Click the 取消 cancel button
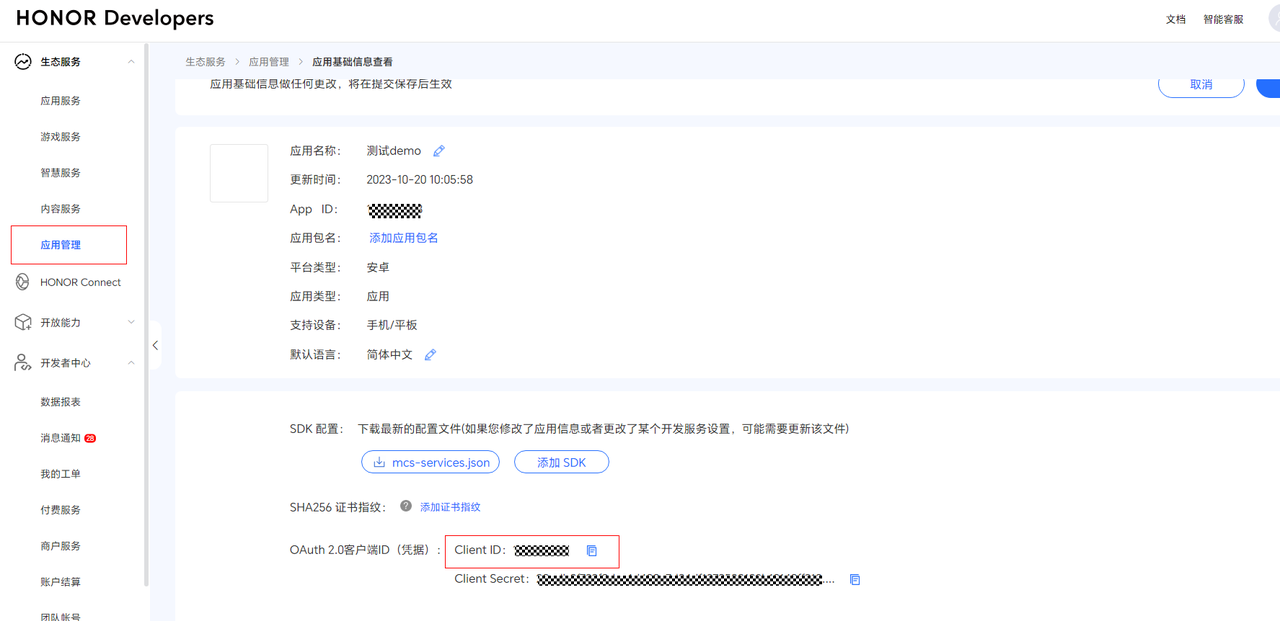Viewport: 1280px width, 621px height. pos(1201,85)
